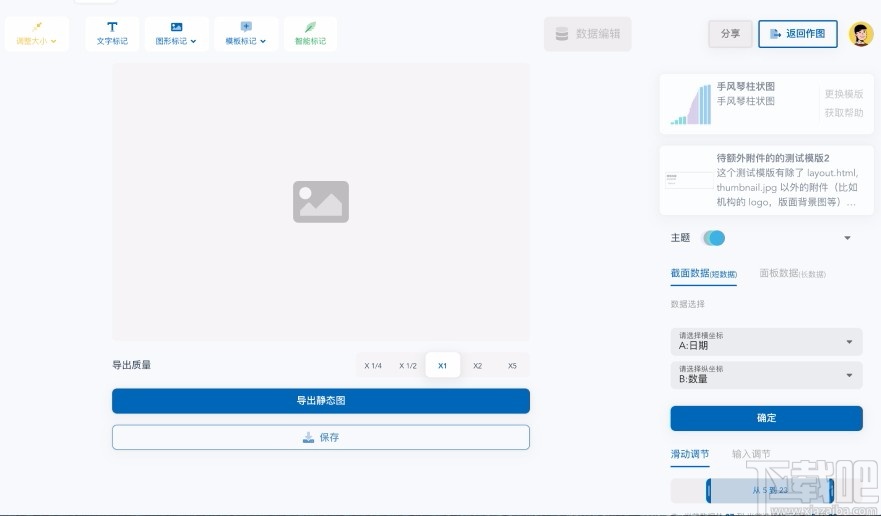Select export quality X5
The height and width of the screenshot is (516, 881).
pyautogui.click(x=512, y=365)
